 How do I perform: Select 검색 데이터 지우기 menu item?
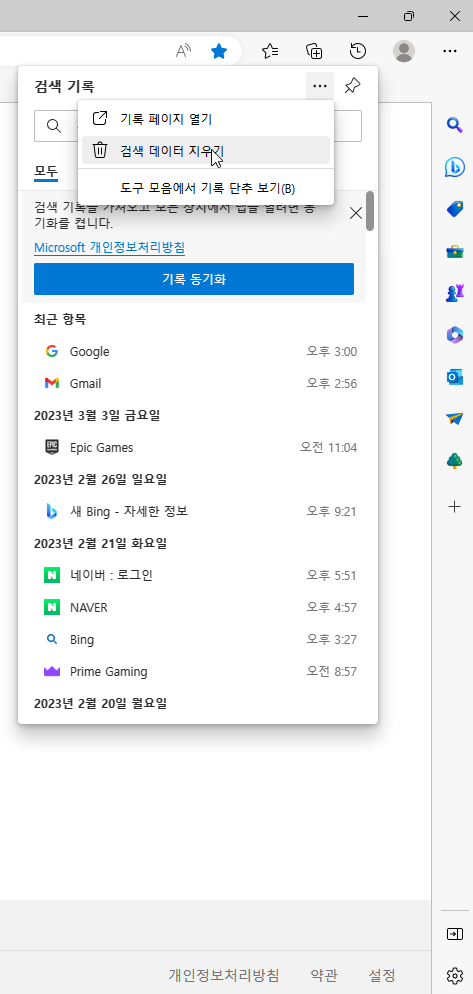(x=206, y=150)
